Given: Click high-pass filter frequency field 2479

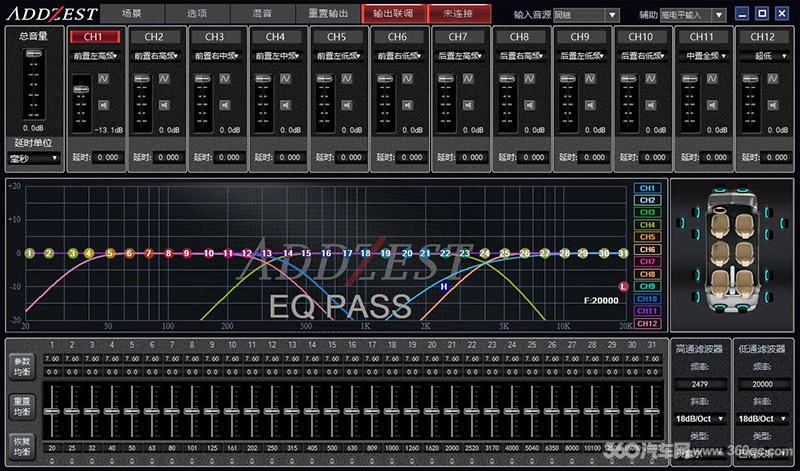Looking at the screenshot, I should pyautogui.click(x=699, y=384).
